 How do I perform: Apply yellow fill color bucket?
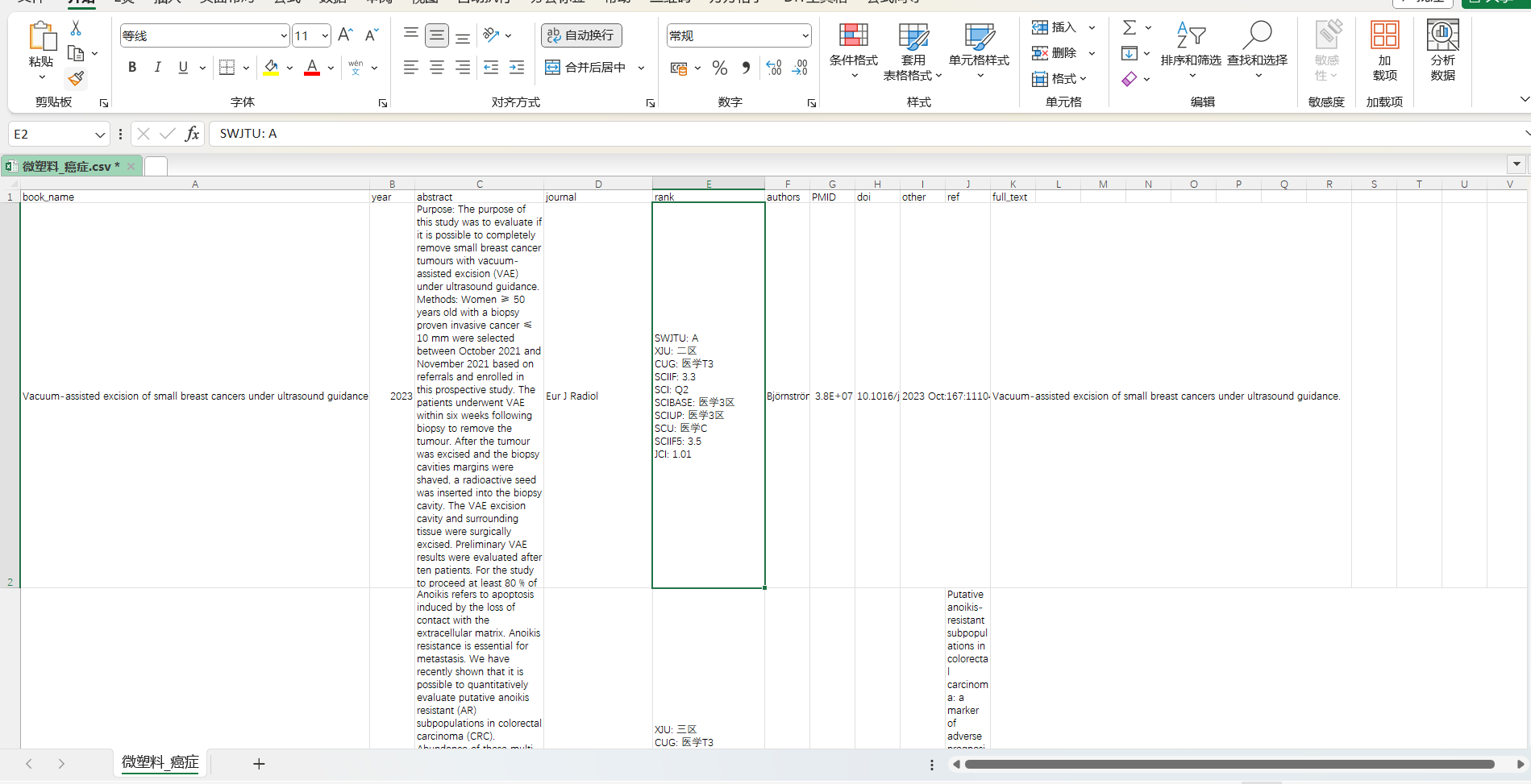[272, 68]
